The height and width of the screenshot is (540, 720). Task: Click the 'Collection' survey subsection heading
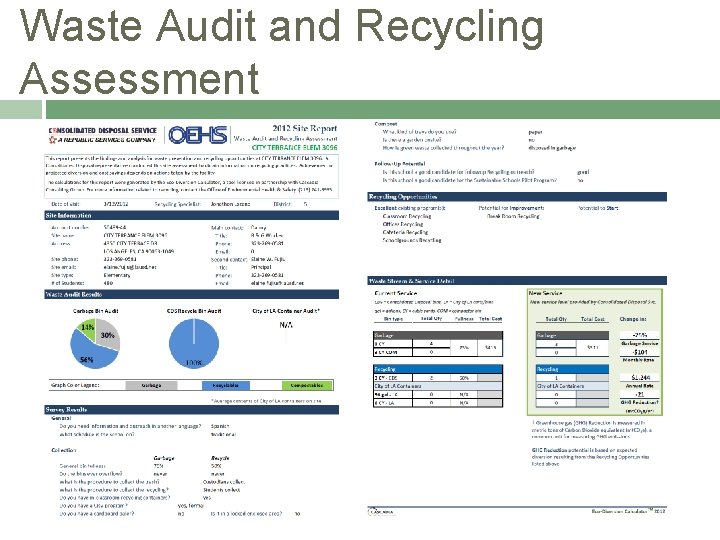pos(63,450)
